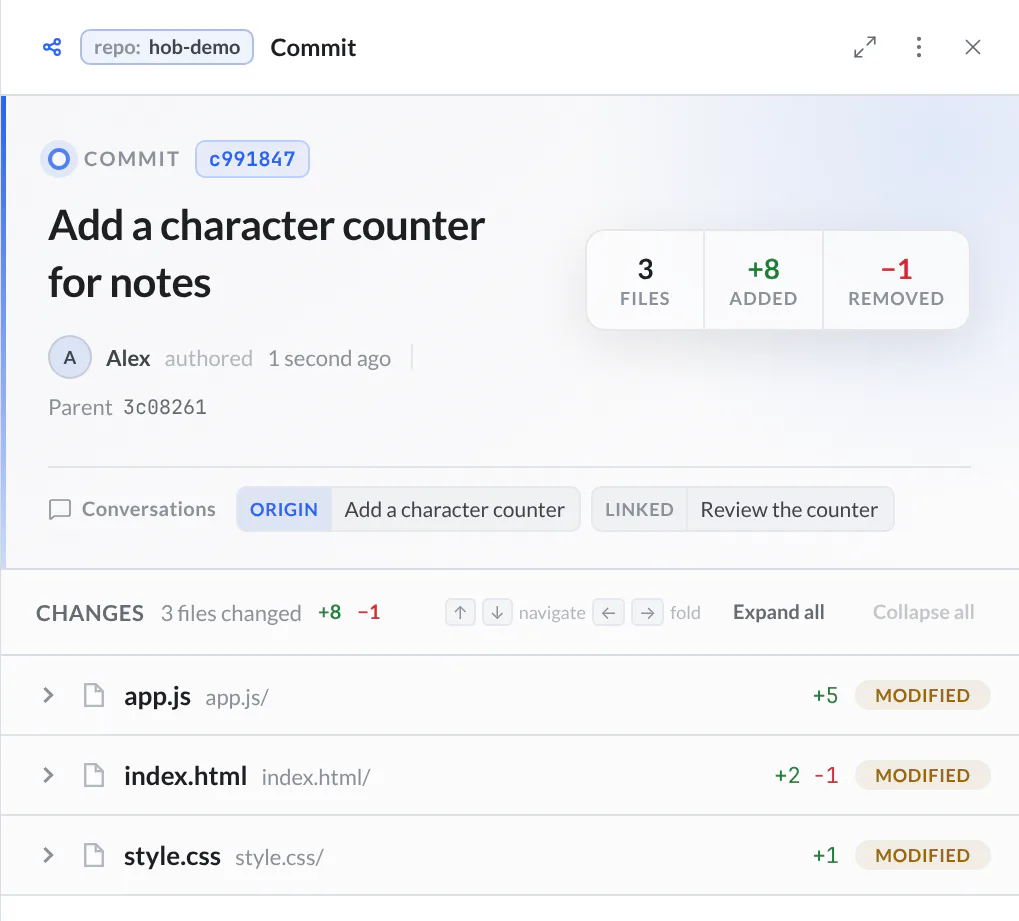Viewport: 1019px width, 921px height.
Task: Click the +2 count on index.html row
Action: tap(787, 775)
